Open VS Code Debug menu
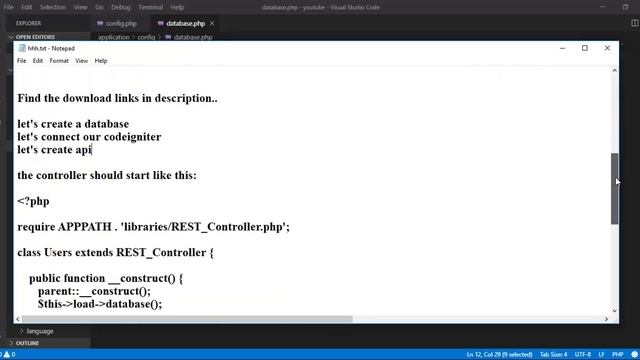 click(x=121, y=7)
